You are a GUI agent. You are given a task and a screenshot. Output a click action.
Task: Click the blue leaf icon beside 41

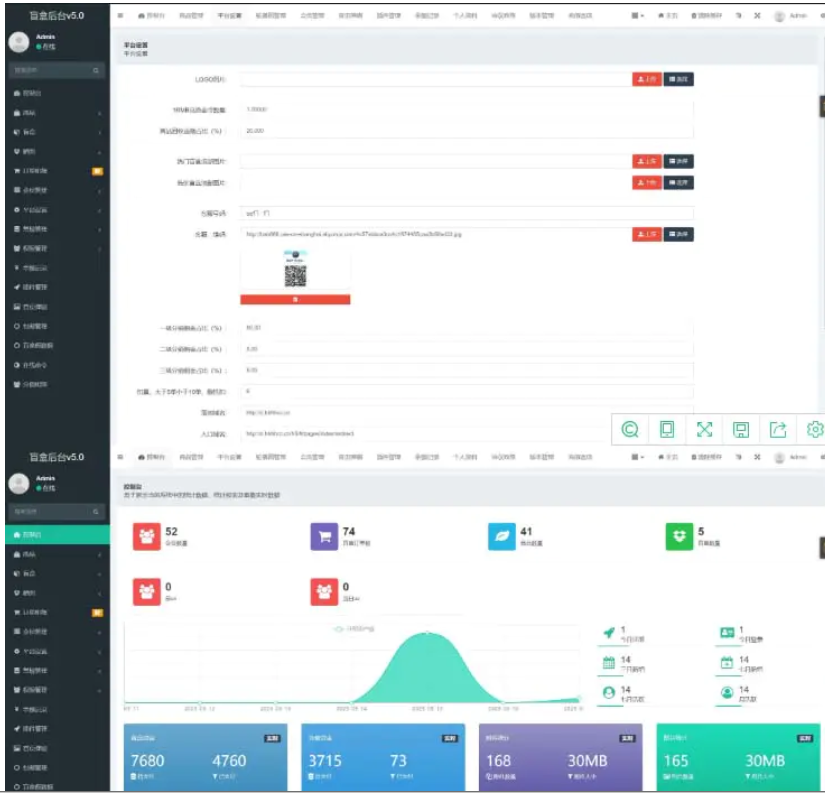[501, 536]
